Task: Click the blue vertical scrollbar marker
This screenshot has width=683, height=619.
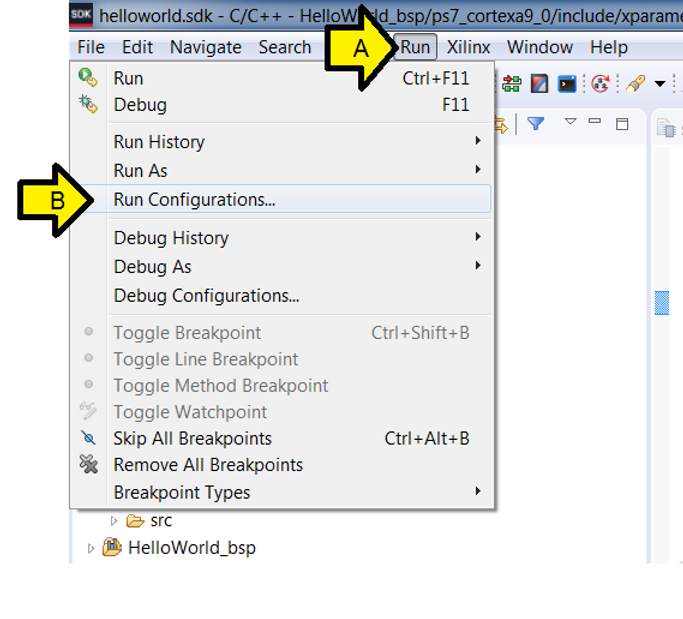Action: [661, 303]
